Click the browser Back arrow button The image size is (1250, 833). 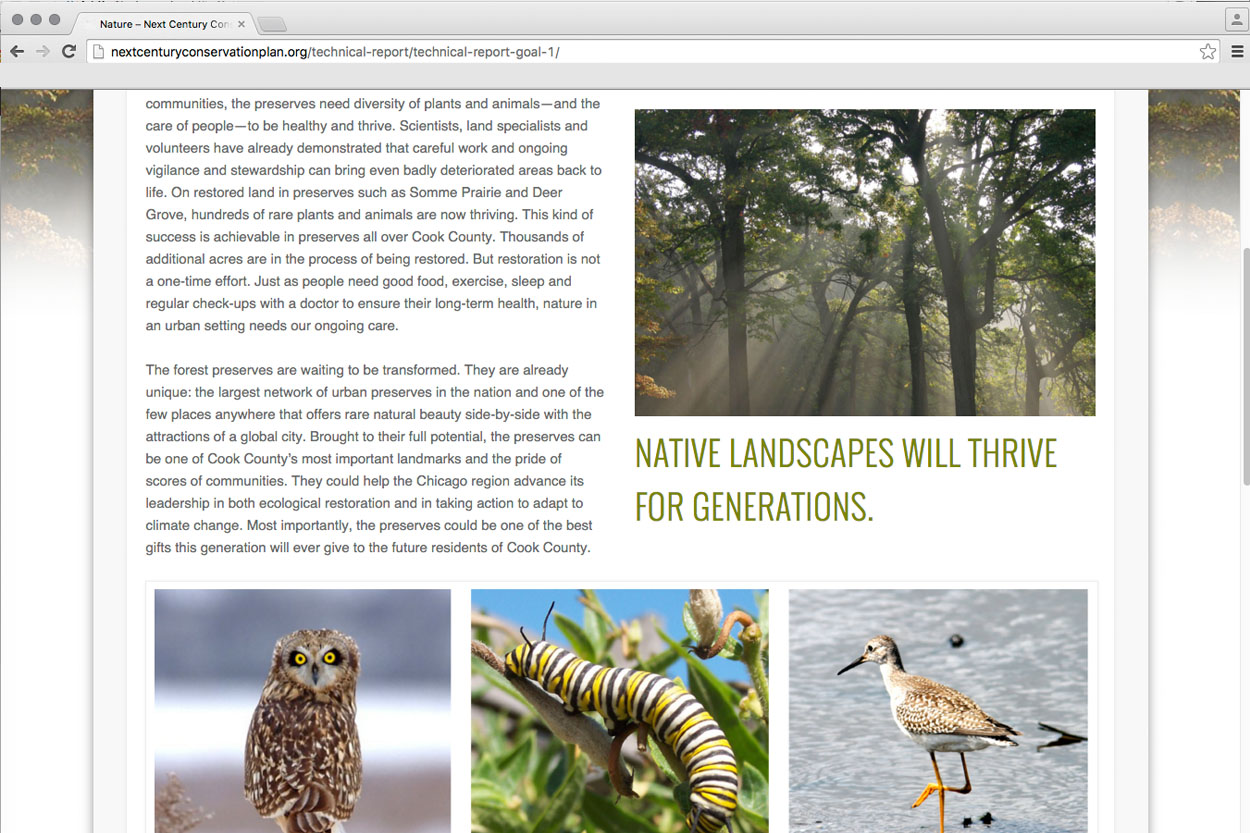(17, 51)
